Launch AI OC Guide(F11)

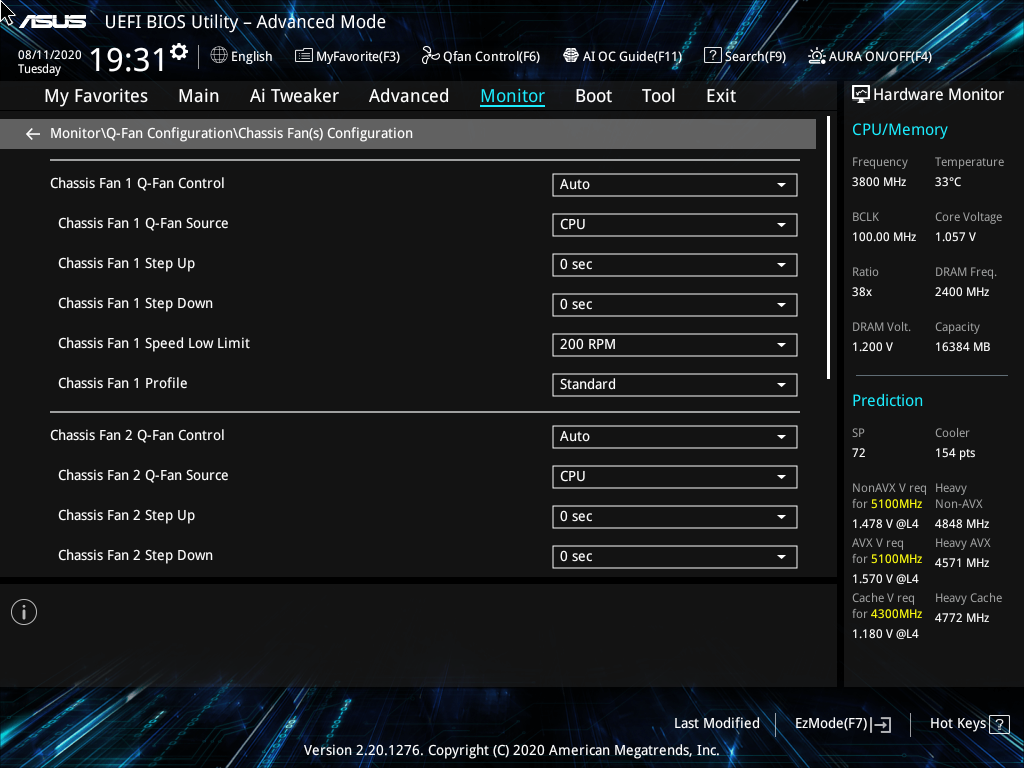coord(622,56)
